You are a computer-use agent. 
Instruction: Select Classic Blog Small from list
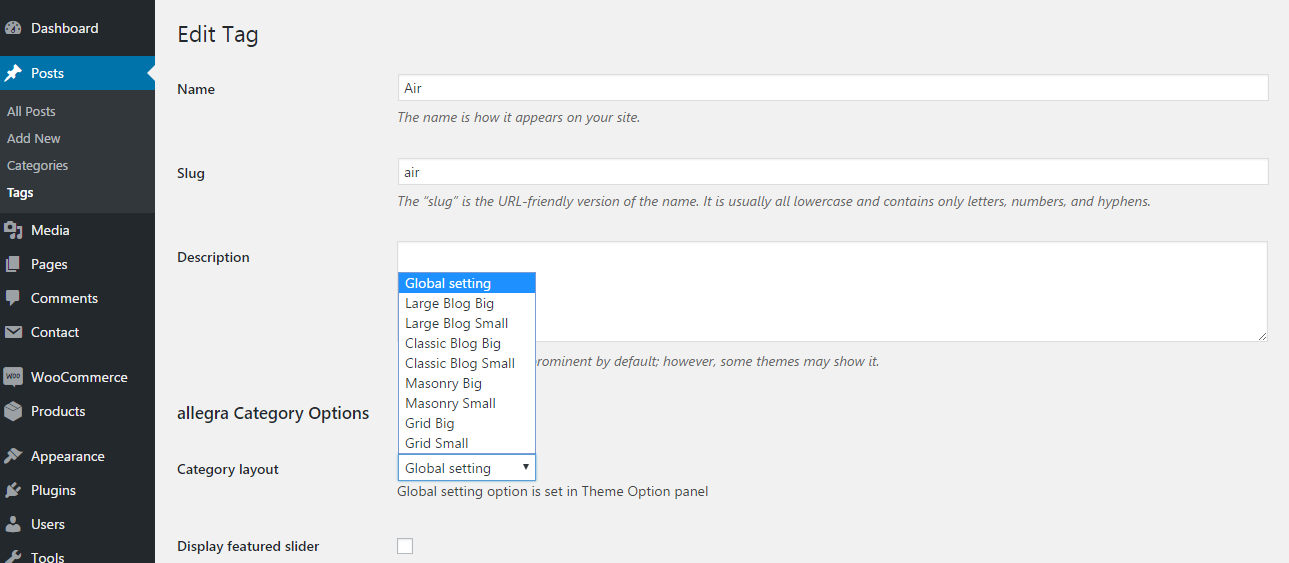(459, 363)
